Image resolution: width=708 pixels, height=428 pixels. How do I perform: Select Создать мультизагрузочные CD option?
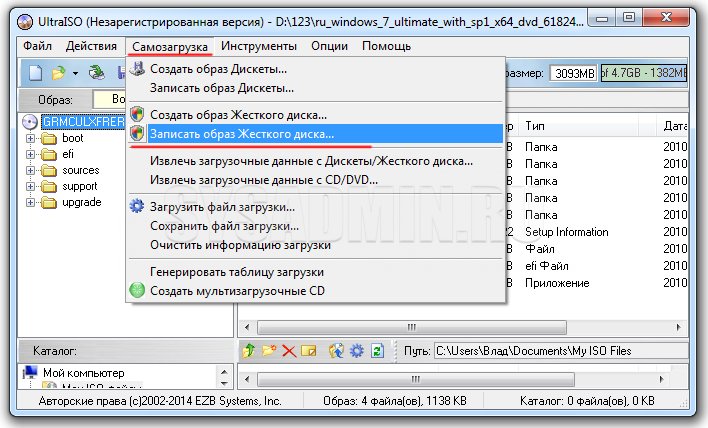coord(237,290)
